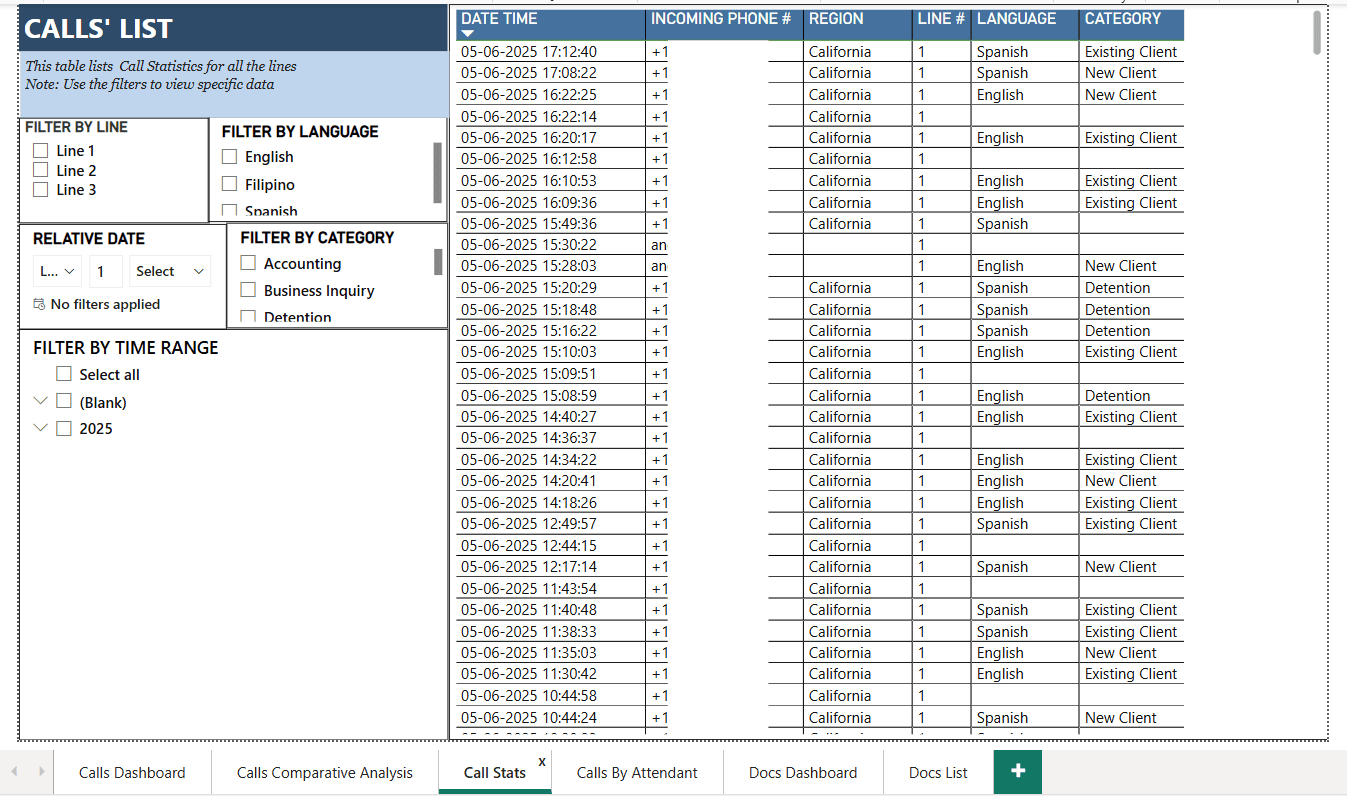The image size is (1347, 796).
Task: Sort by REGION column header
Action: 836,18
